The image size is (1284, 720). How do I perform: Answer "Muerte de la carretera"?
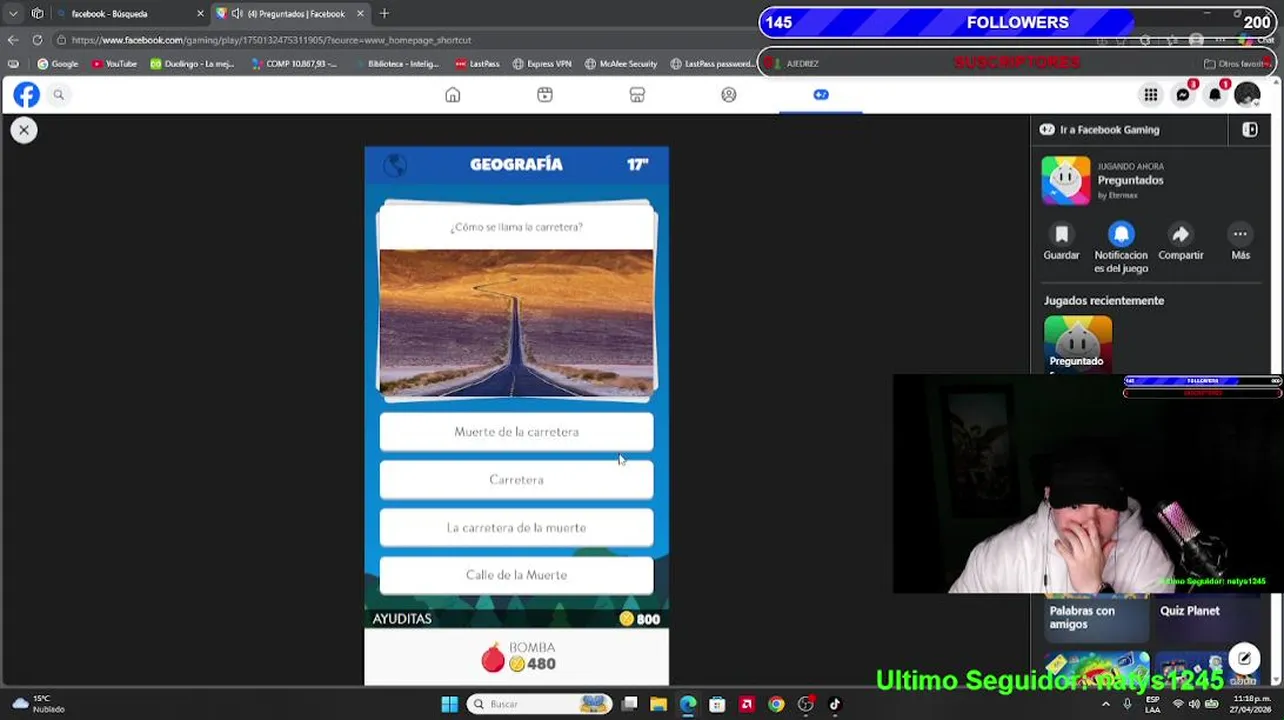[x=516, y=432]
